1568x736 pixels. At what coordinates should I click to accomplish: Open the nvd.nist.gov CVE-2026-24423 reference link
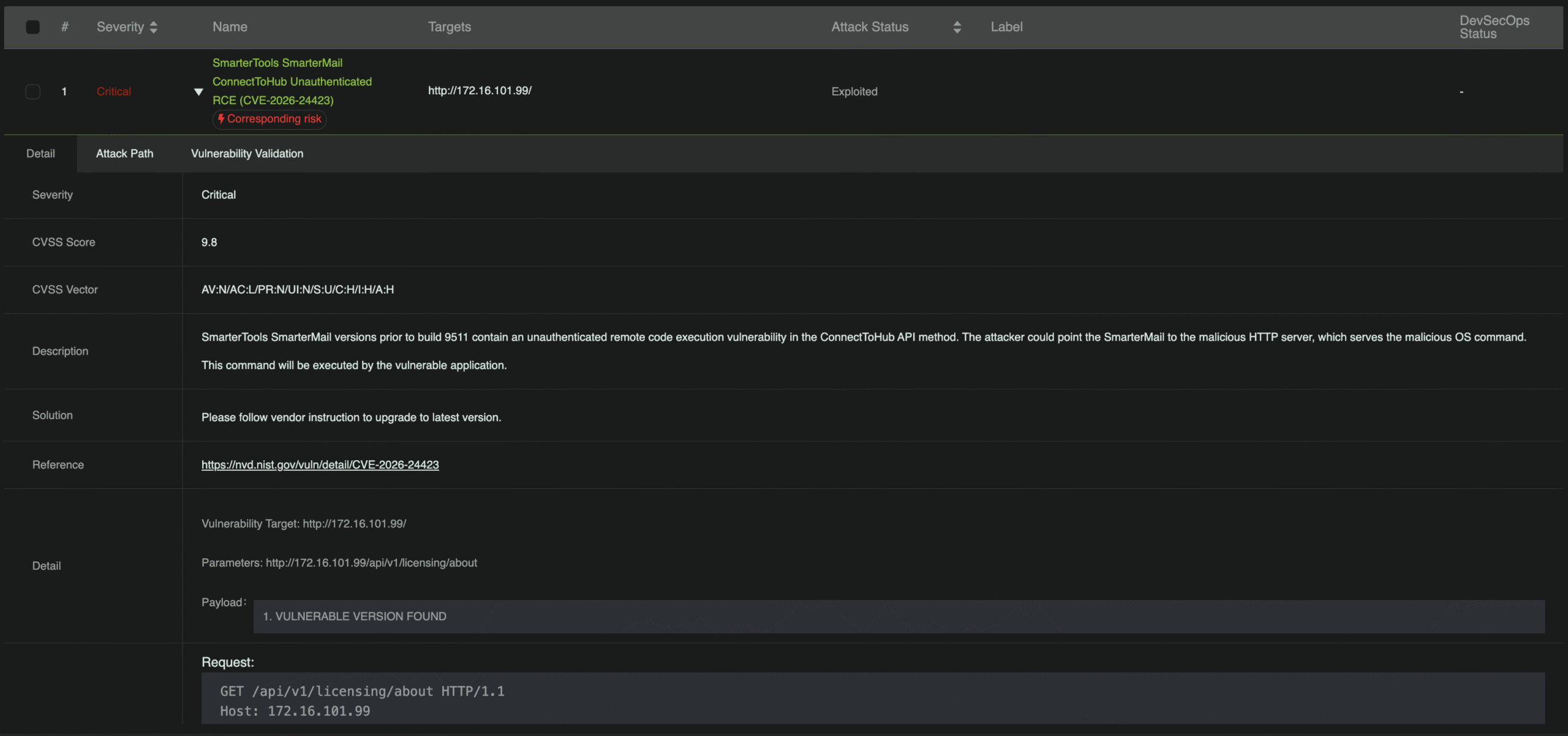point(320,465)
